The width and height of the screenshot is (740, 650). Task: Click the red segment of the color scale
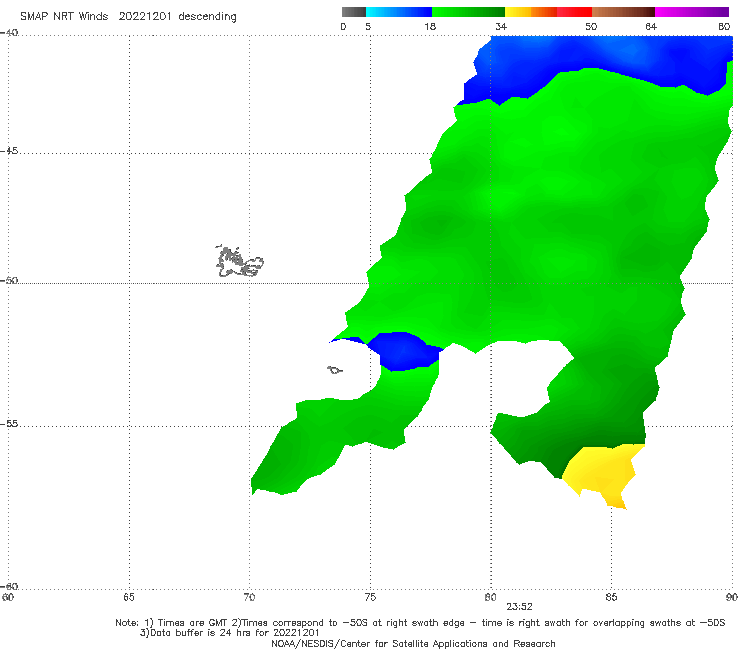[x=574, y=12]
